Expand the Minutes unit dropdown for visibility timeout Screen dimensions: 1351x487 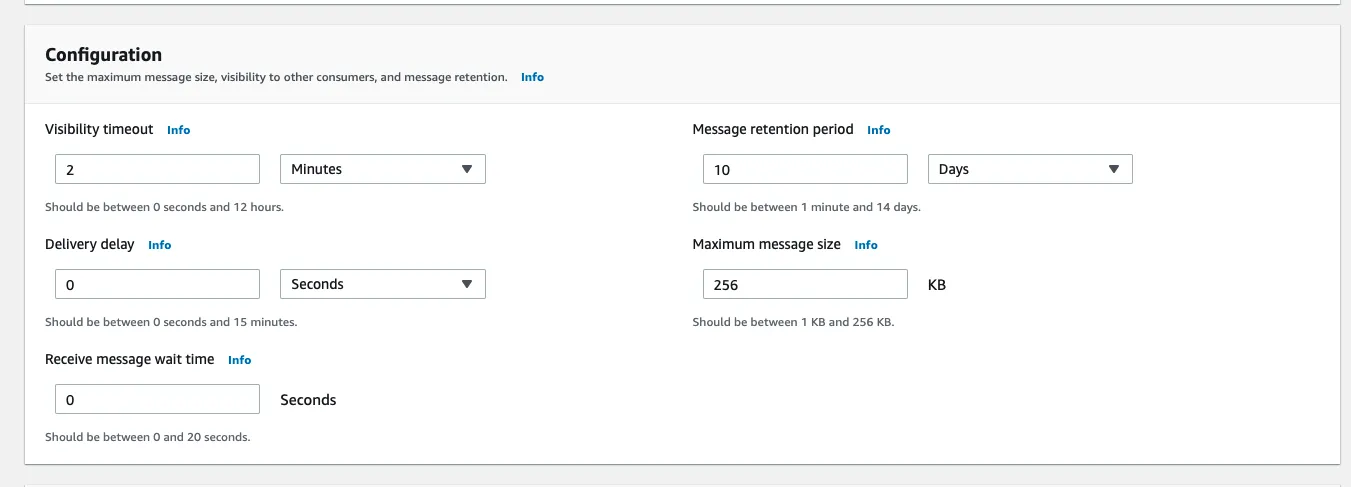click(x=382, y=169)
